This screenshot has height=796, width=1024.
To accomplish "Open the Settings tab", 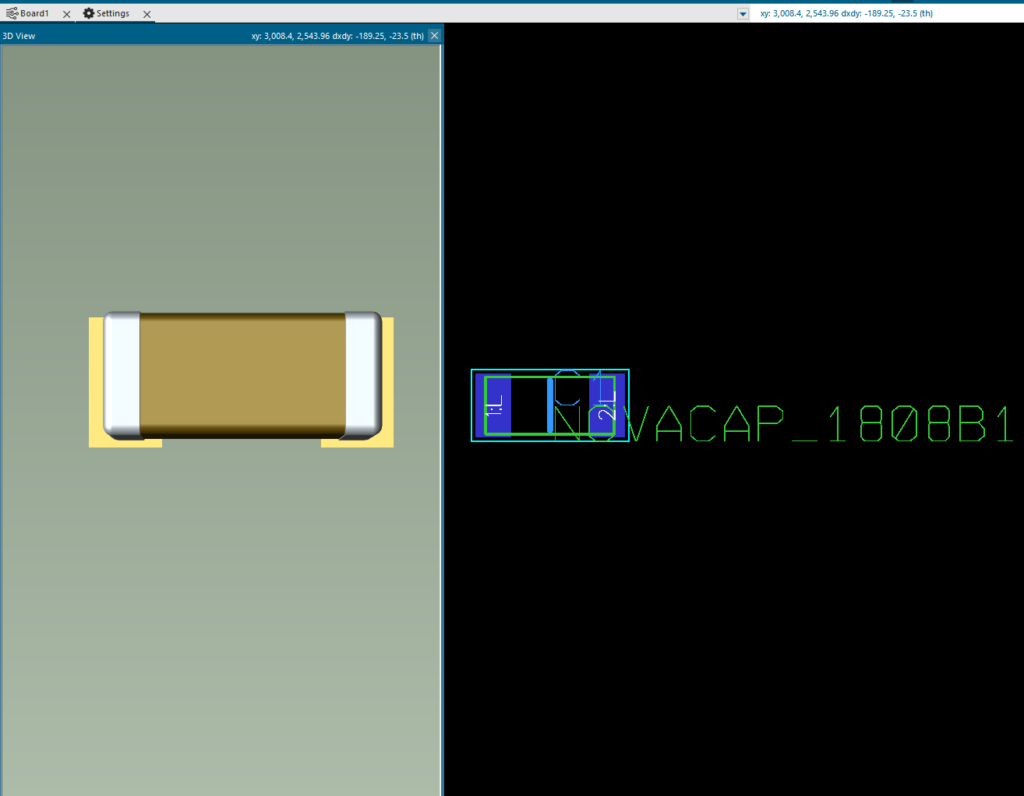I will (x=112, y=14).
